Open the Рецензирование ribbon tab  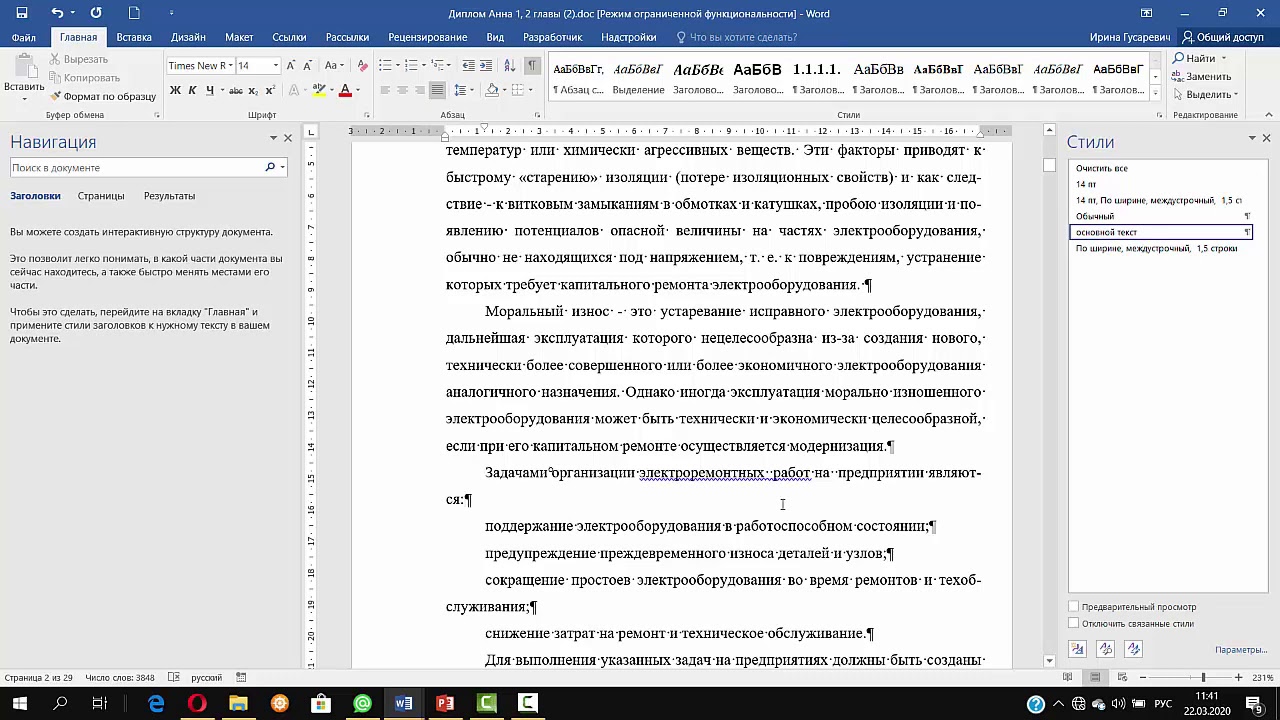point(427,37)
